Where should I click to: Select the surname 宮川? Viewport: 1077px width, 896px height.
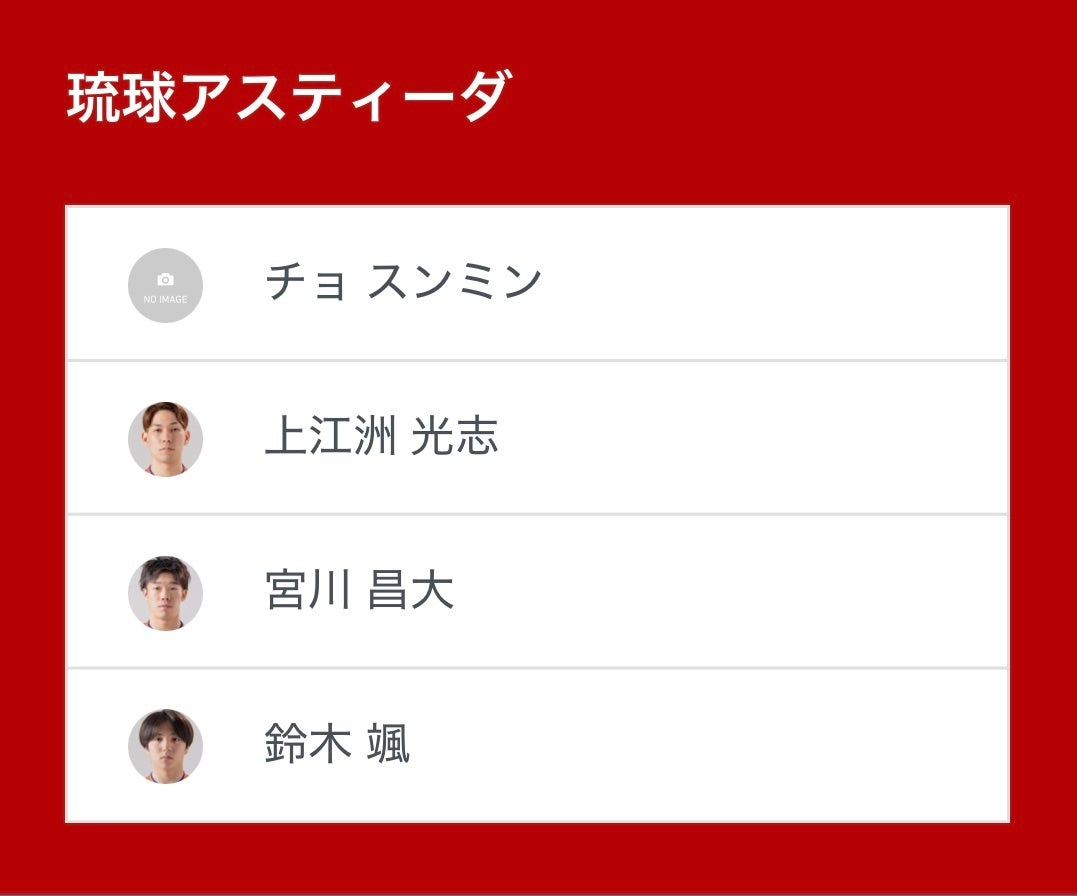tap(308, 591)
